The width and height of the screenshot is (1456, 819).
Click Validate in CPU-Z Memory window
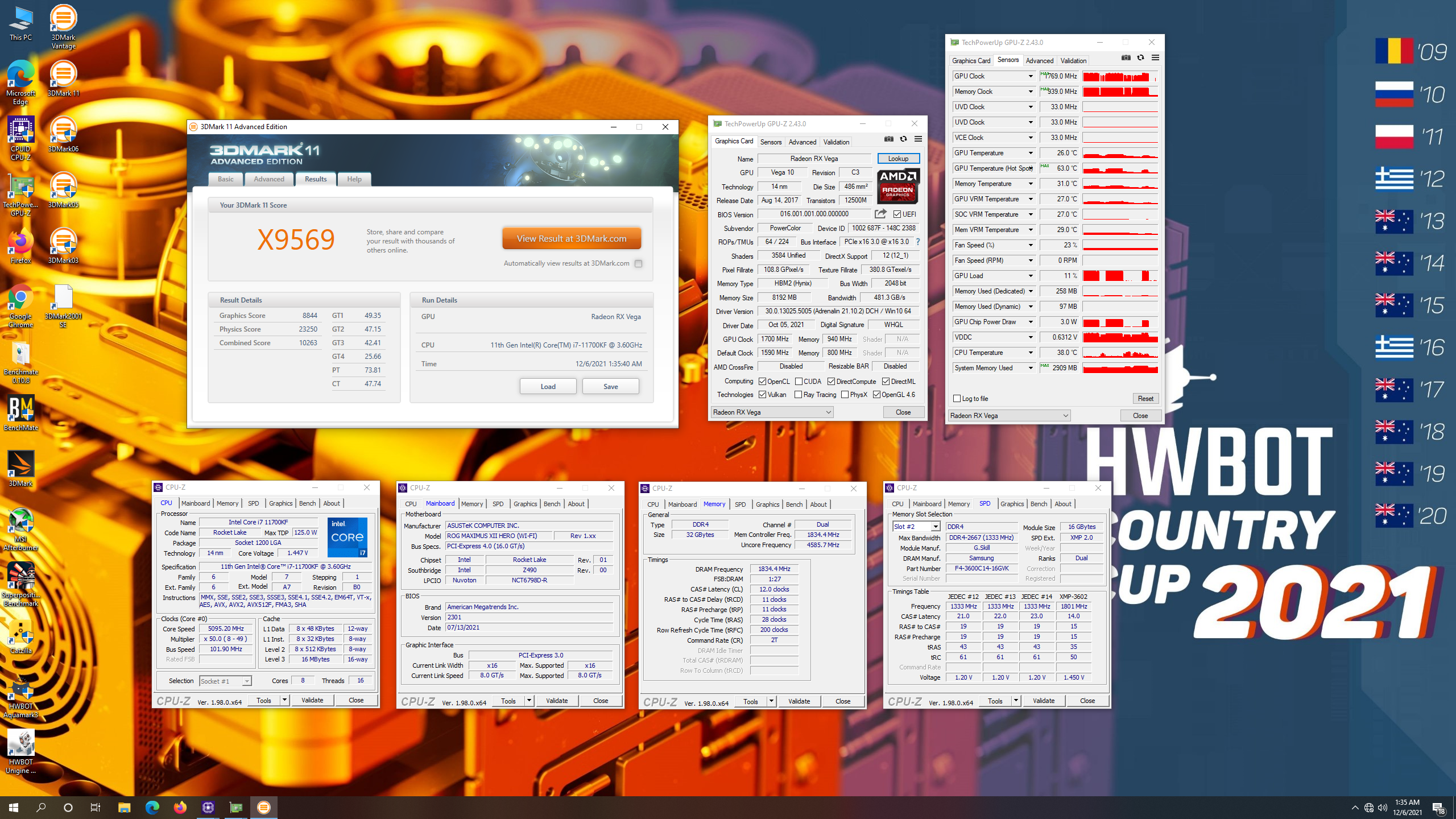(x=799, y=701)
